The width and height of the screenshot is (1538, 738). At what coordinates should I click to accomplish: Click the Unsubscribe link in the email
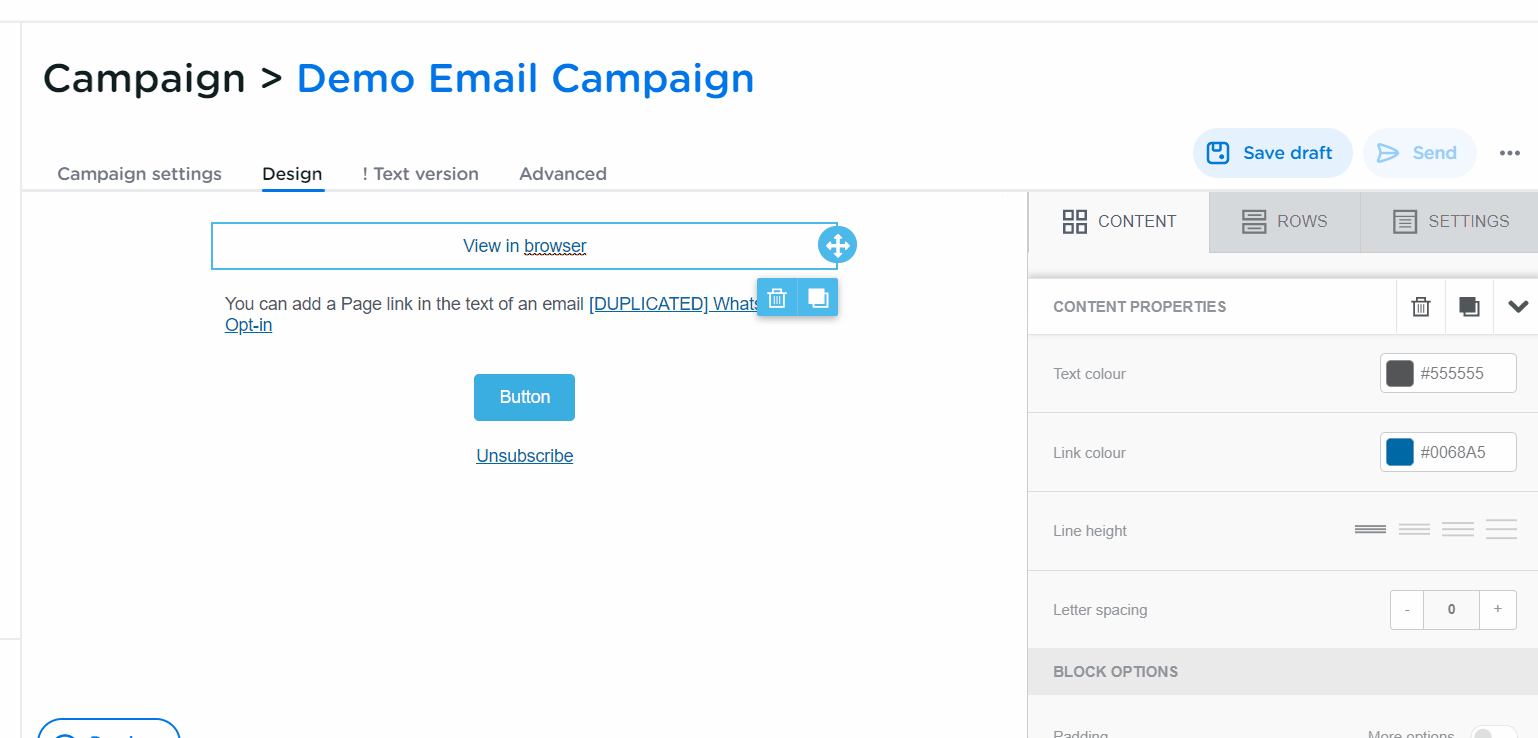pos(524,456)
